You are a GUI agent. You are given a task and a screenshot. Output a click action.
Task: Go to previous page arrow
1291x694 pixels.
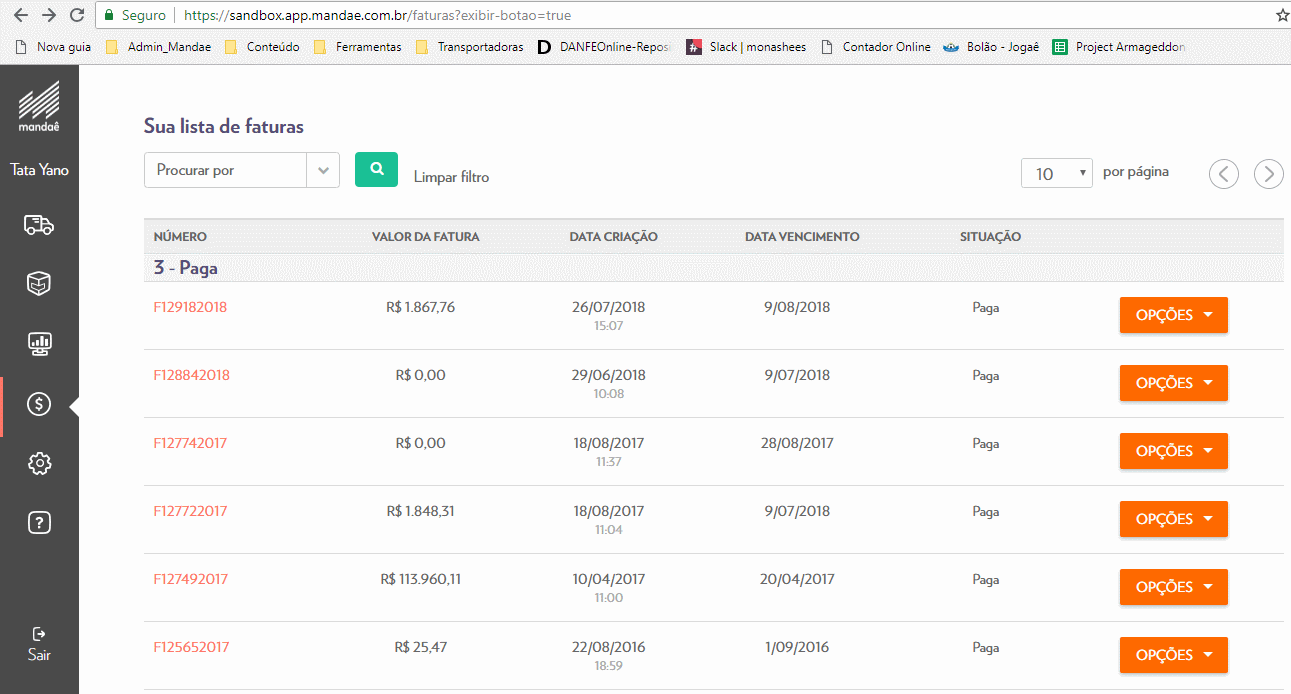pyautogui.click(x=1223, y=174)
